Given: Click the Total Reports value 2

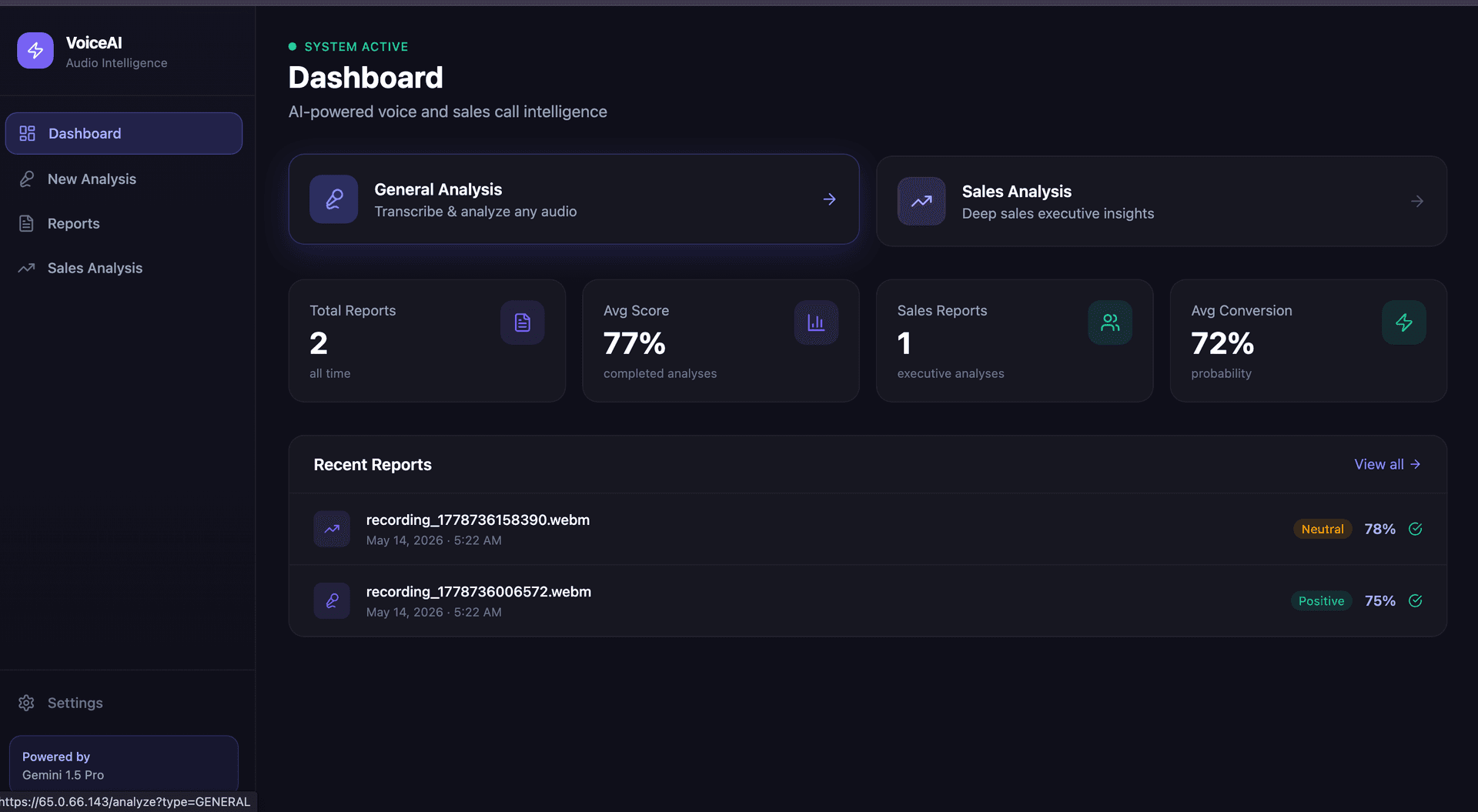Looking at the screenshot, I should pos(319,343).
